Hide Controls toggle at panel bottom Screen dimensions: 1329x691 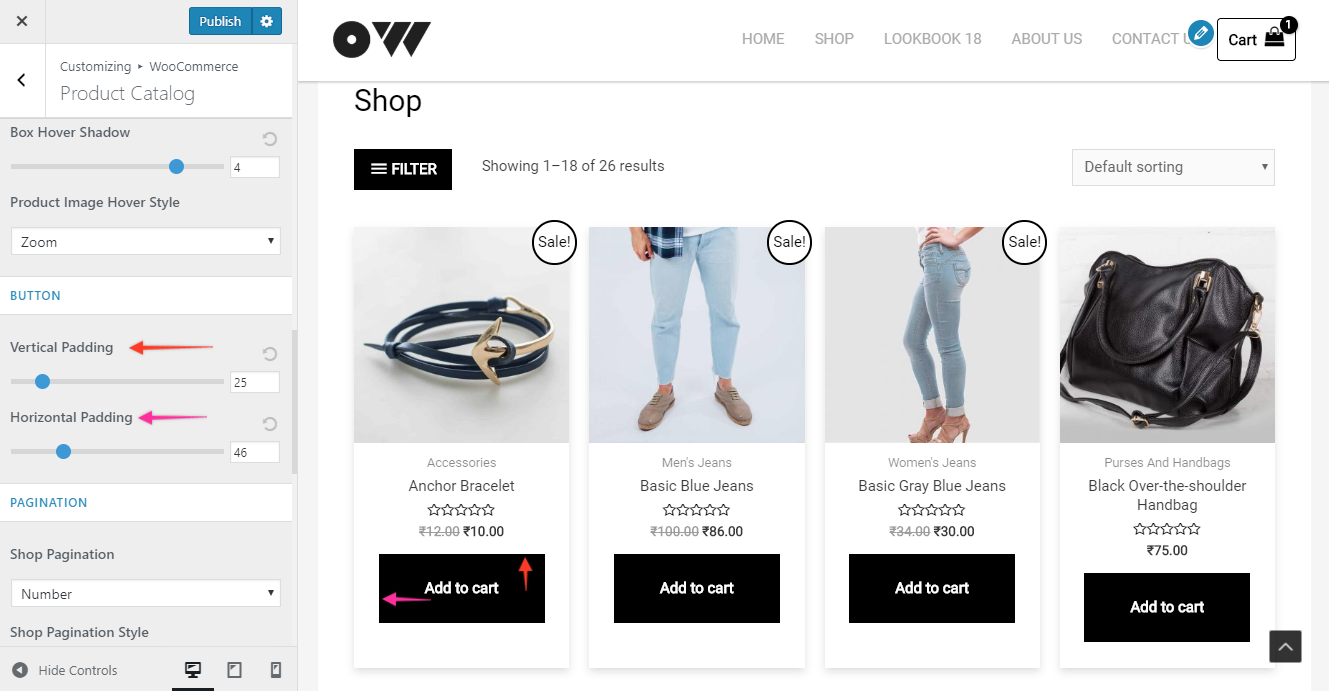(65, 670)
